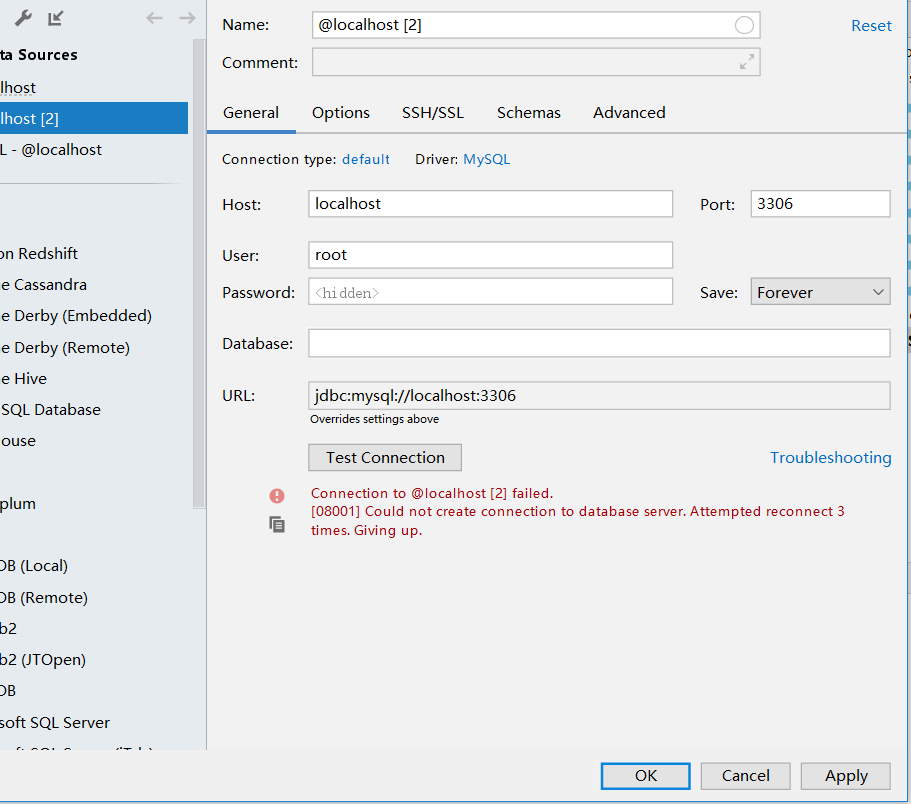Switch to the Options tab
The width and height of the screenshot is (911, 804).
coord(340,112)
